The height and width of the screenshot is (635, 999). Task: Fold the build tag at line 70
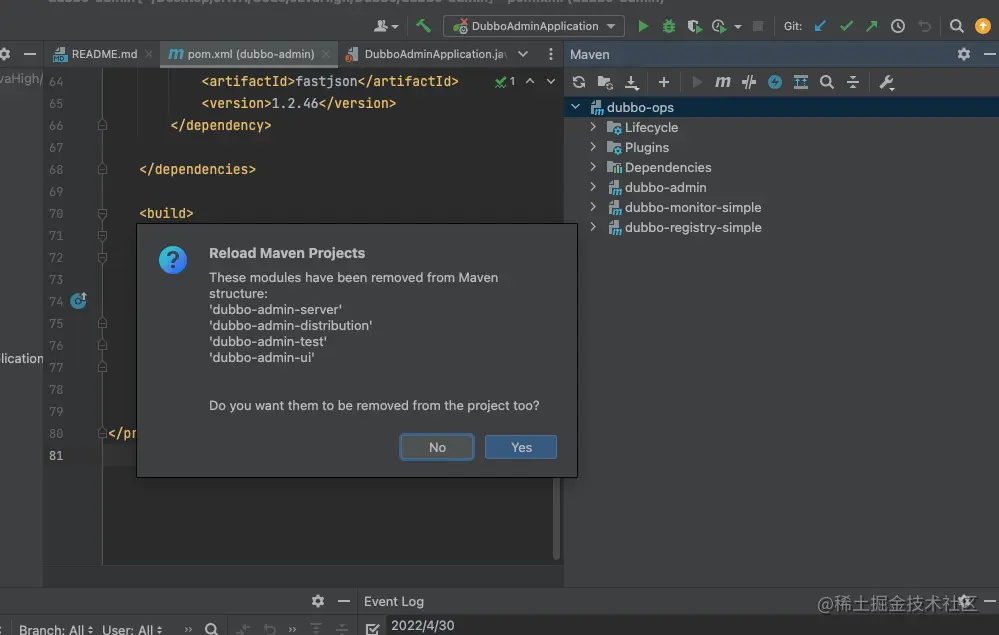pos(102,213)
